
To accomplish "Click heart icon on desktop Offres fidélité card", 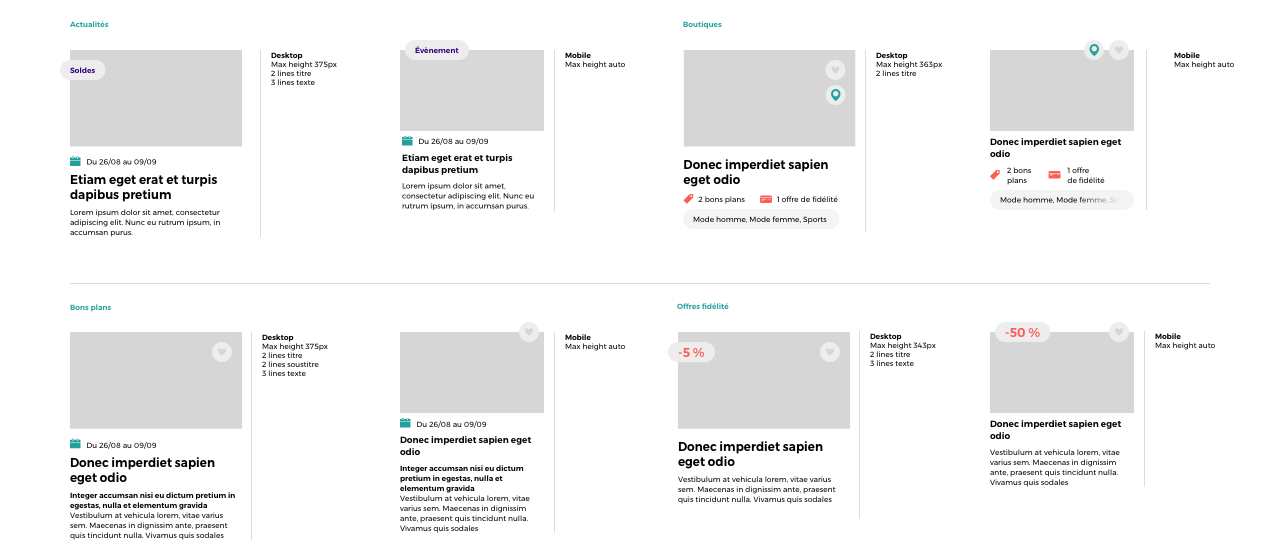I will tap(830, 352).
